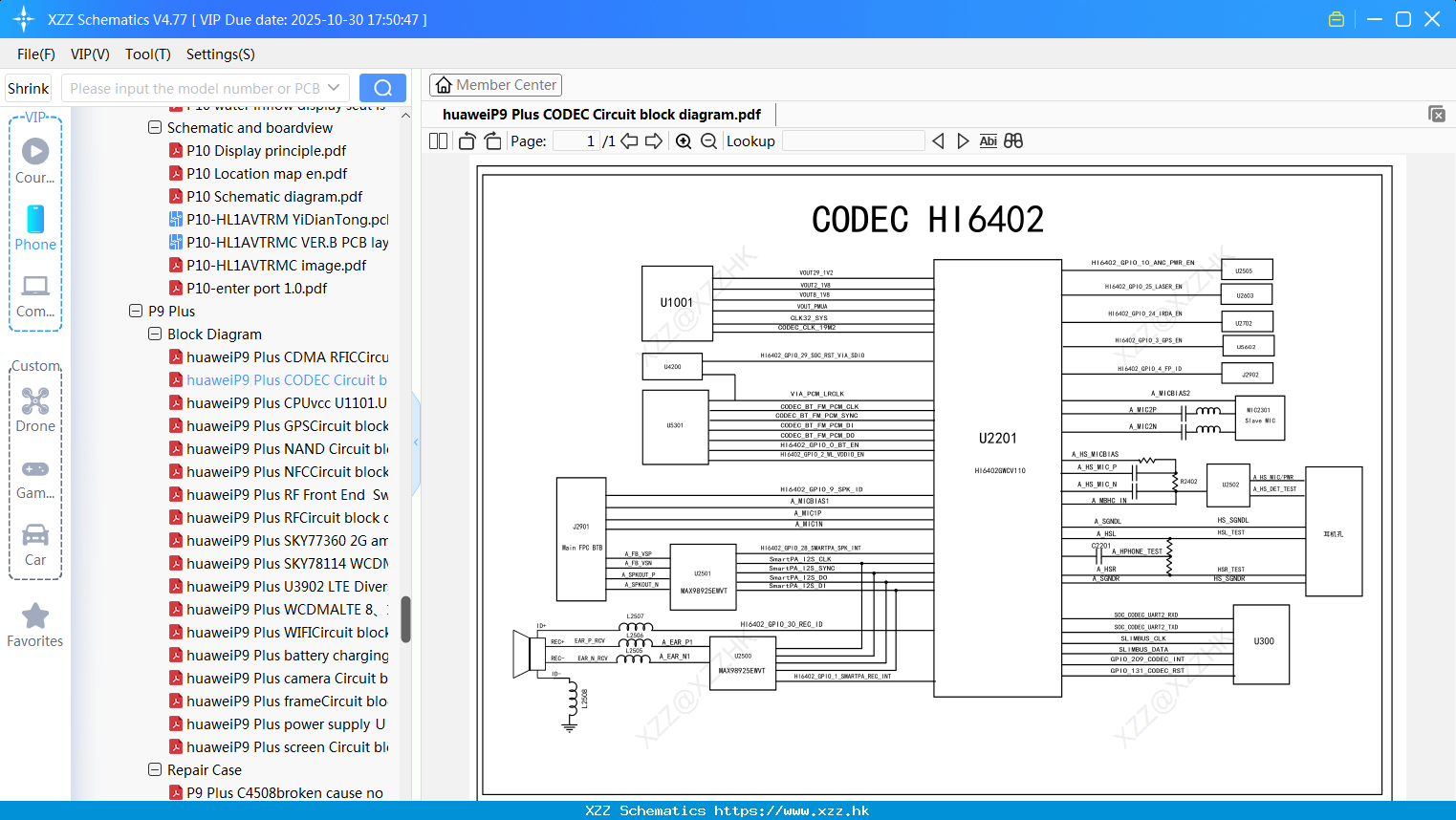Find previous lookup result triangle
Viewport: 1456px width, 820px height.
(938, 141)
